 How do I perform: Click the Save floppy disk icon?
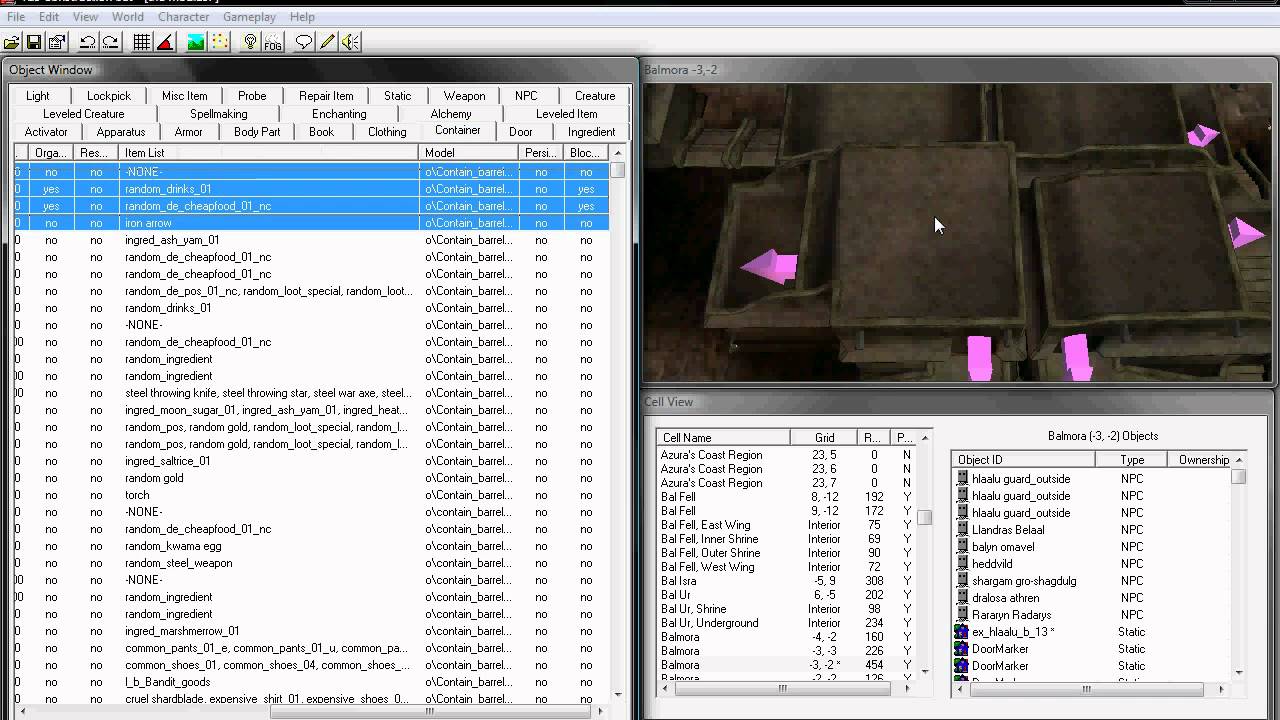[34, 42]
